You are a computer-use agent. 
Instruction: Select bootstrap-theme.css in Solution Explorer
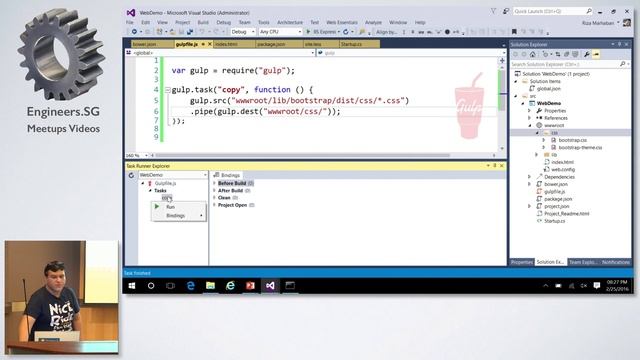(580, 147)
